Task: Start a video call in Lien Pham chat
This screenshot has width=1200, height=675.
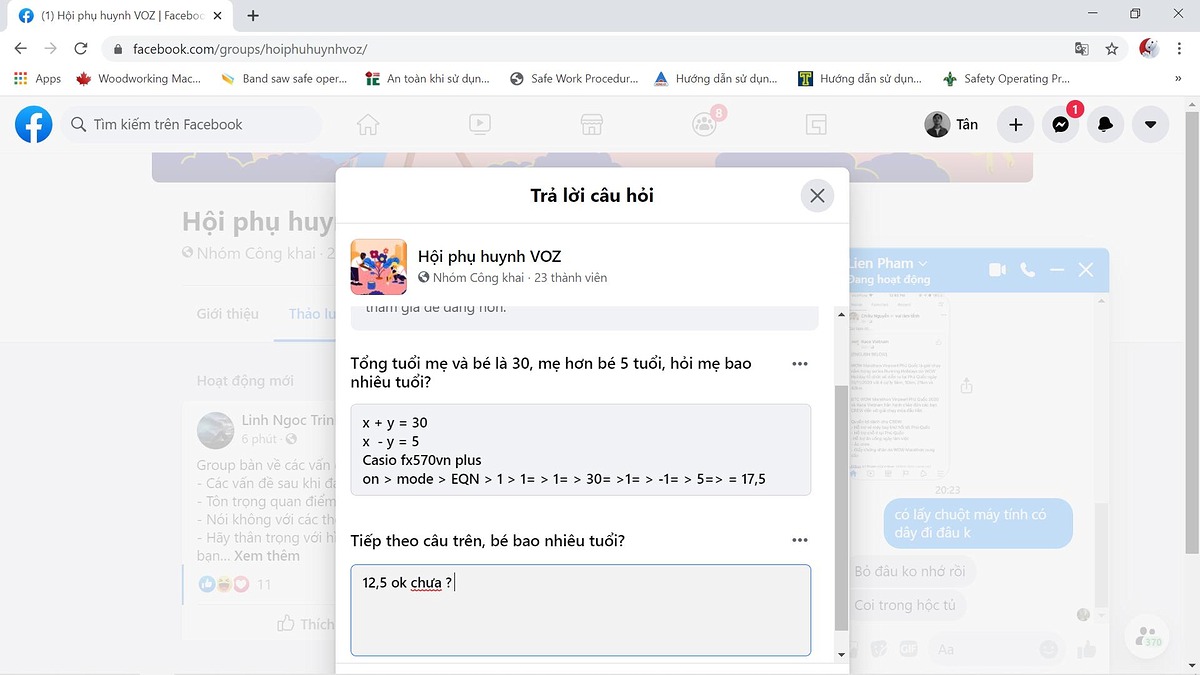Action: click(997, 270)
